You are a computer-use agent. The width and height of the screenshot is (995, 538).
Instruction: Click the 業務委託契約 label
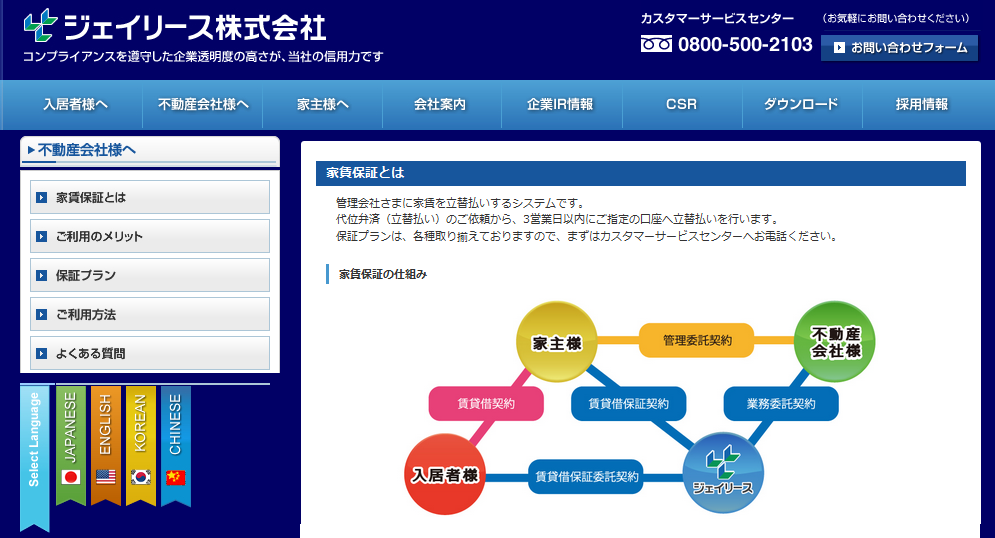point(781,404)
